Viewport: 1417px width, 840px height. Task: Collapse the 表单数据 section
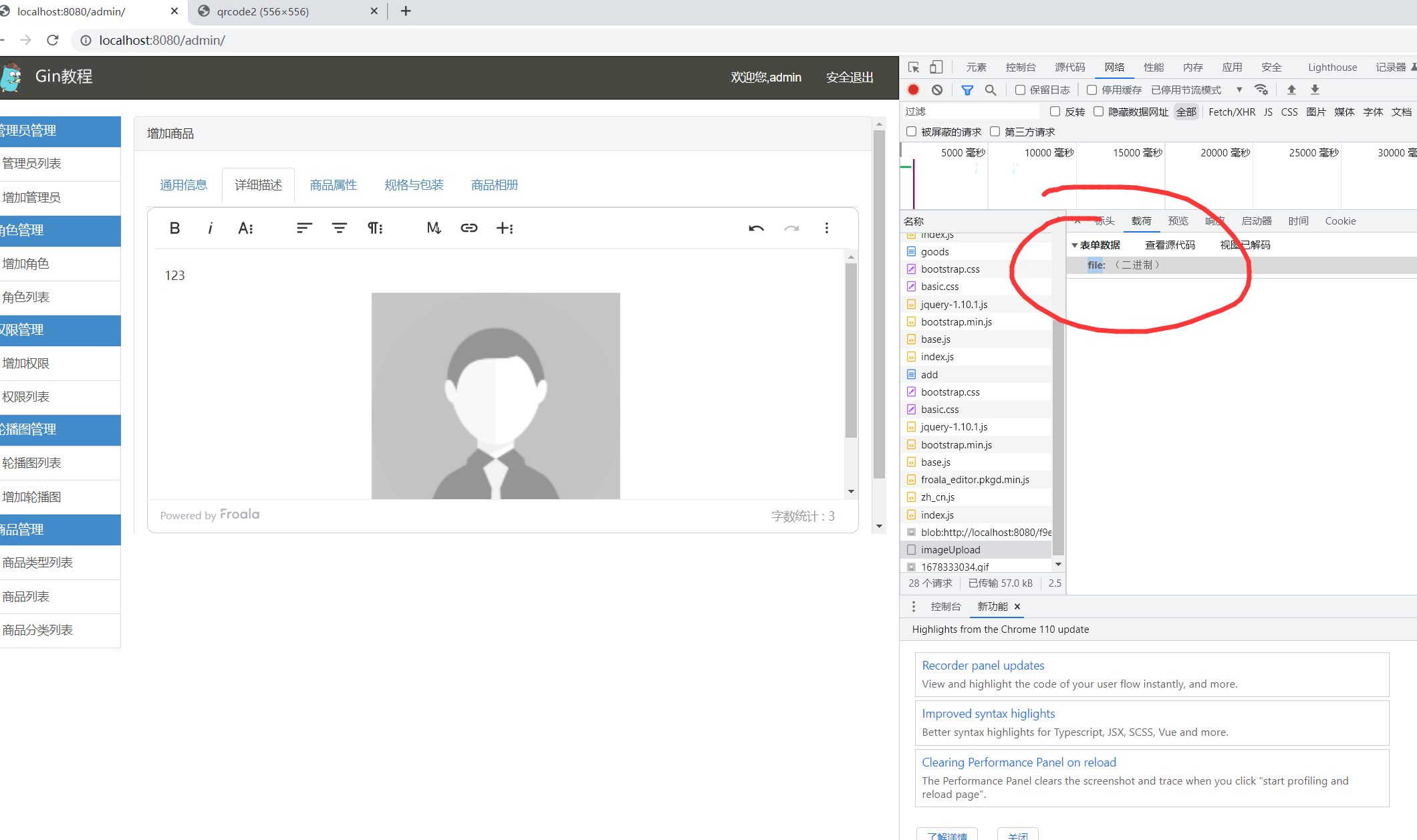[x=1074, y=245]
